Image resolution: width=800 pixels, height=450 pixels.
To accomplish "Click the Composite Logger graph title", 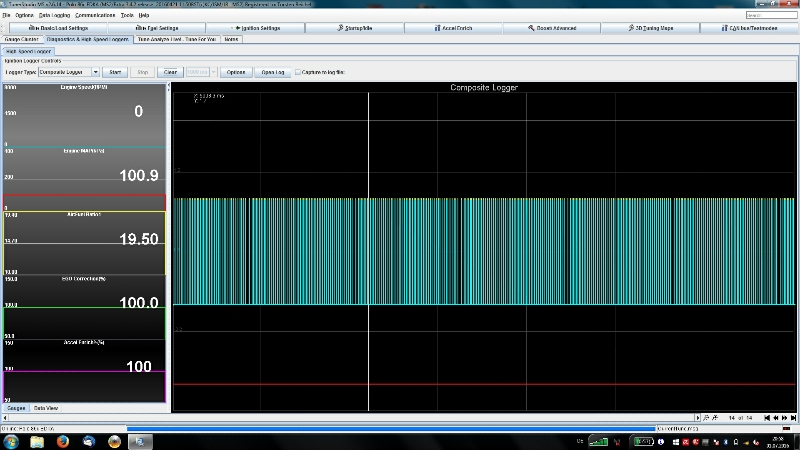I will point(484,87).
